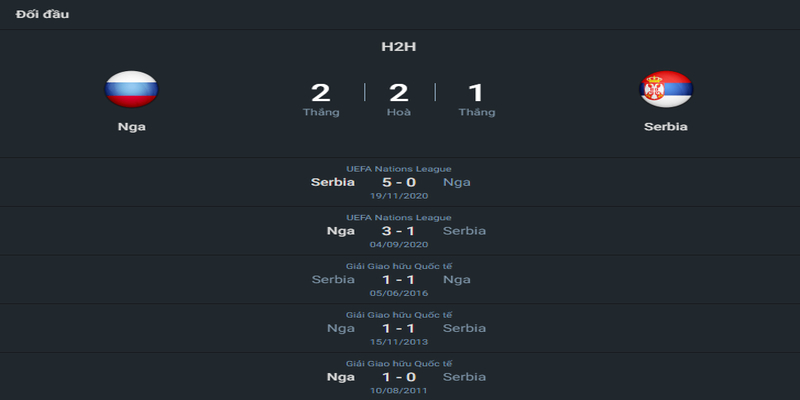This screenshot has width=800, height=400.
Task: Select the Serbia team name under flag
Action: click(x=666, y=127)
